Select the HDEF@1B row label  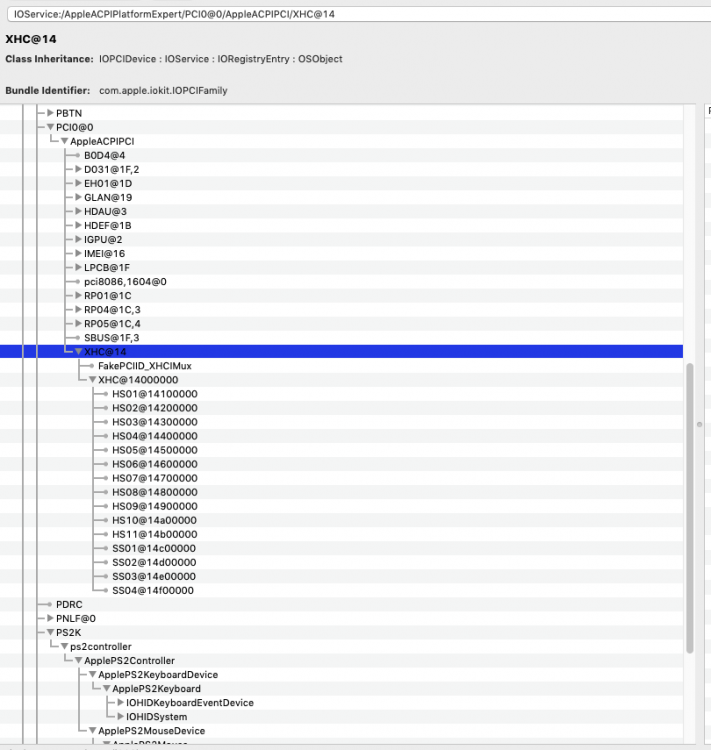(x=108, y=225)
